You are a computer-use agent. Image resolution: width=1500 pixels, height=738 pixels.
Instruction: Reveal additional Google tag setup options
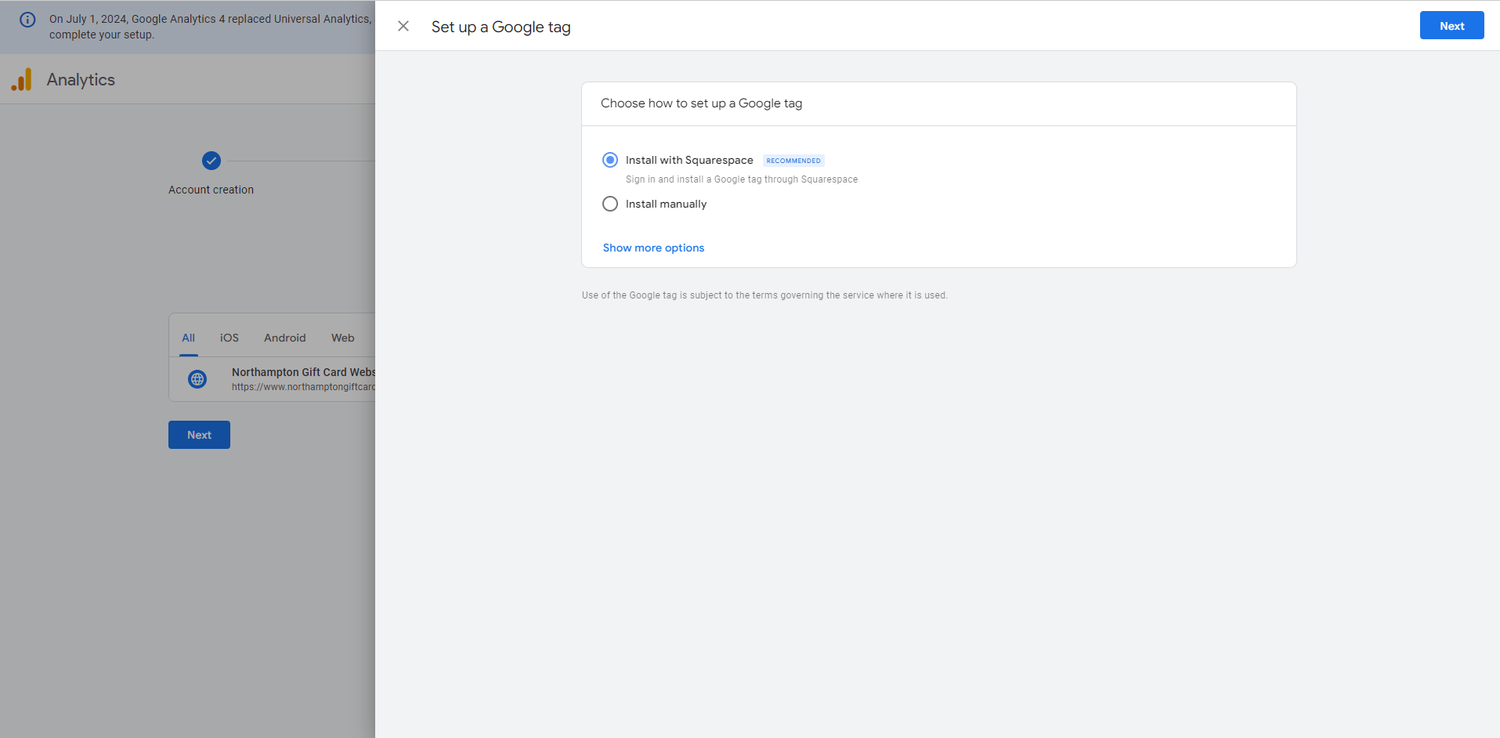(653, 247)
